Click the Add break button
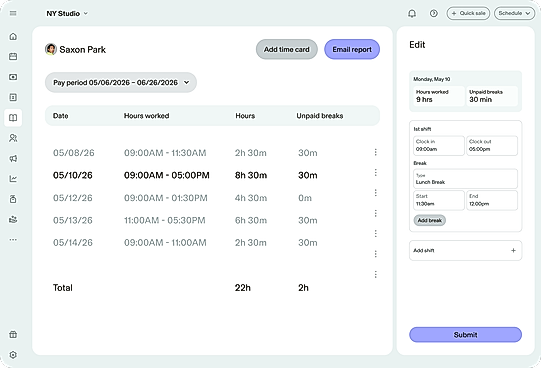 [x=430, y=220]
